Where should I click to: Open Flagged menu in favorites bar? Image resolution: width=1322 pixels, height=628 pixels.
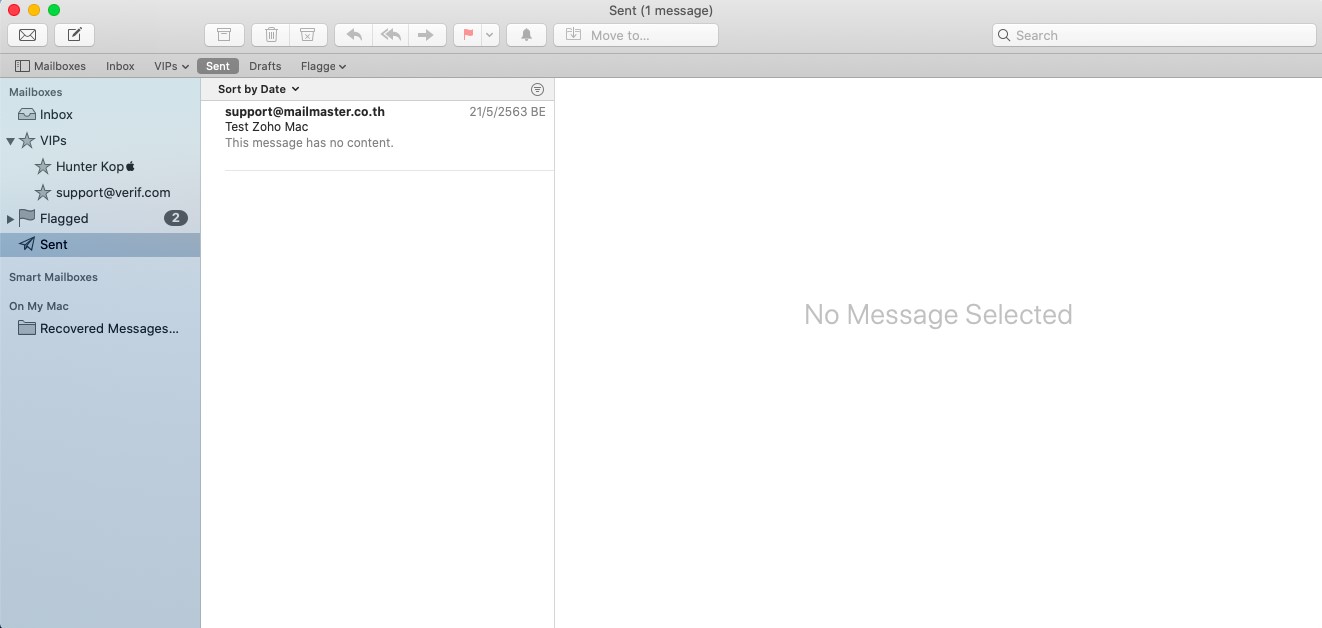point(323,66)
